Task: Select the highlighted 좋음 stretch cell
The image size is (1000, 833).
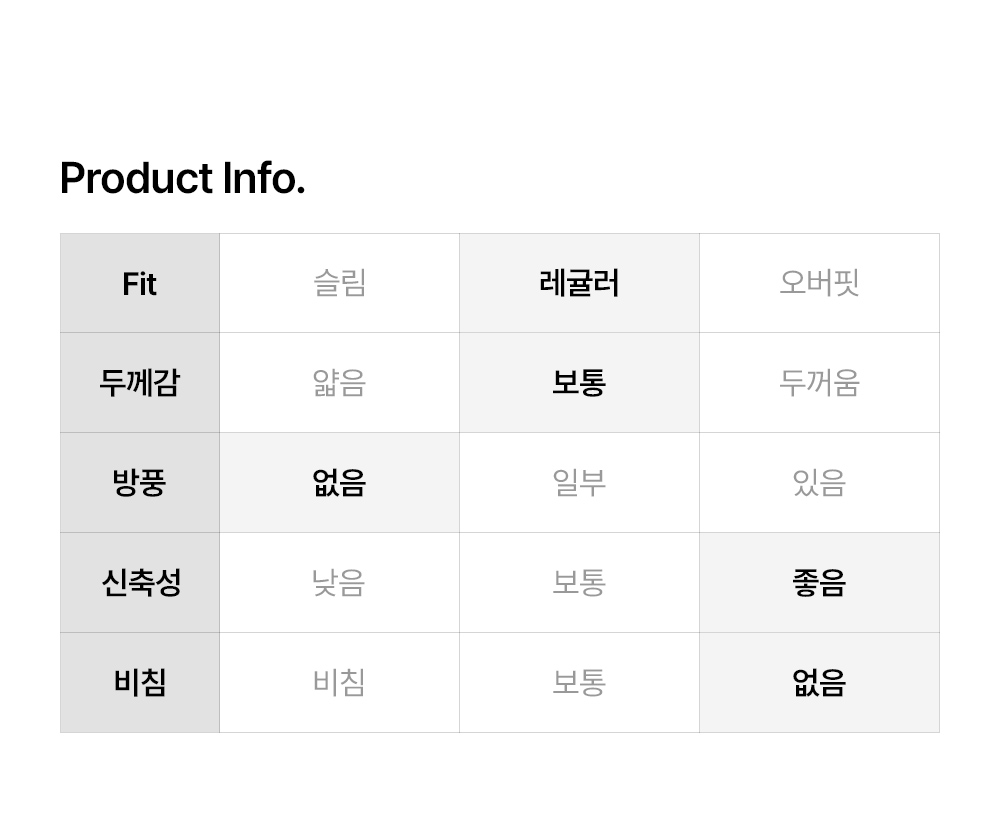Action: 819,583
